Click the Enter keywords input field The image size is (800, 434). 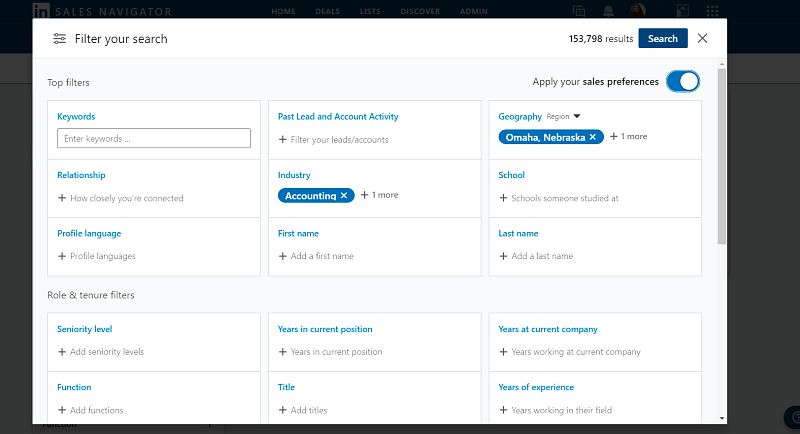click(153, 139)
